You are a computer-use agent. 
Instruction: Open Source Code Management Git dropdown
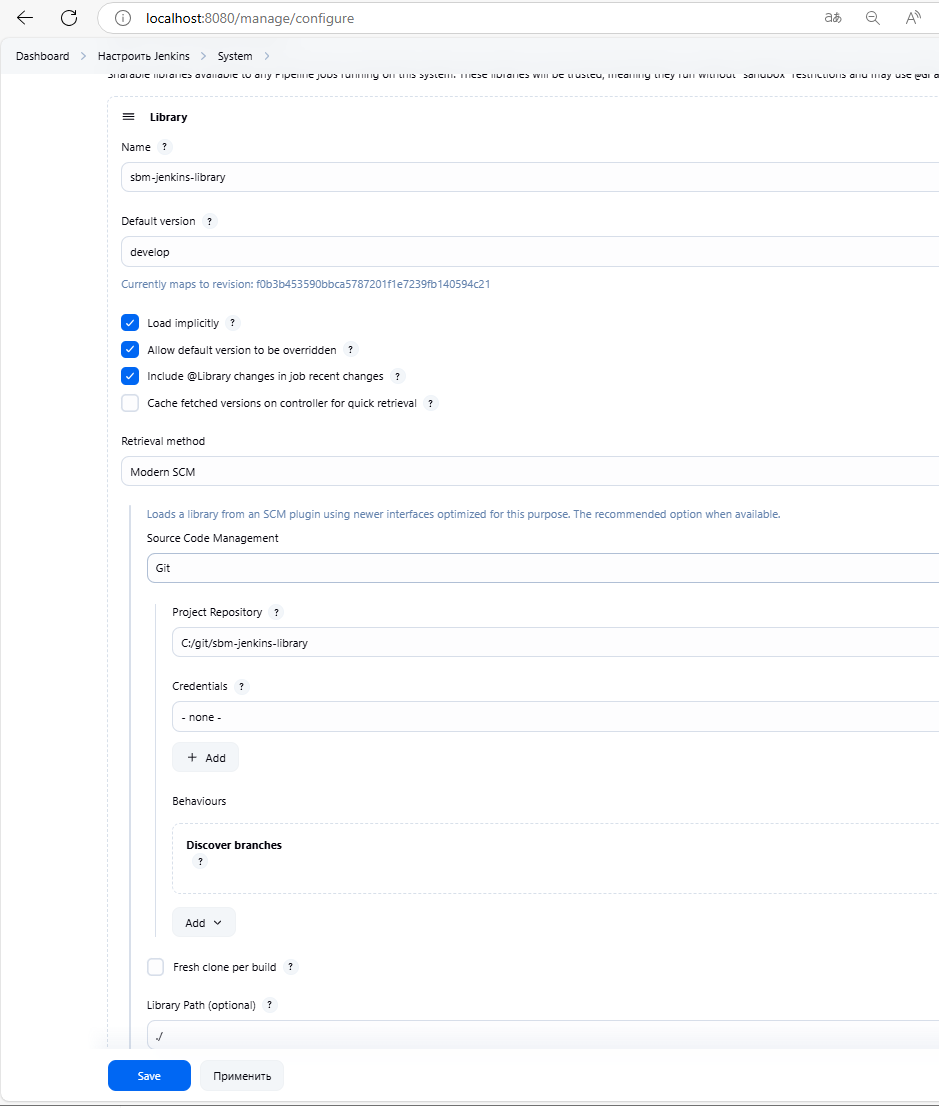point(540,568)
